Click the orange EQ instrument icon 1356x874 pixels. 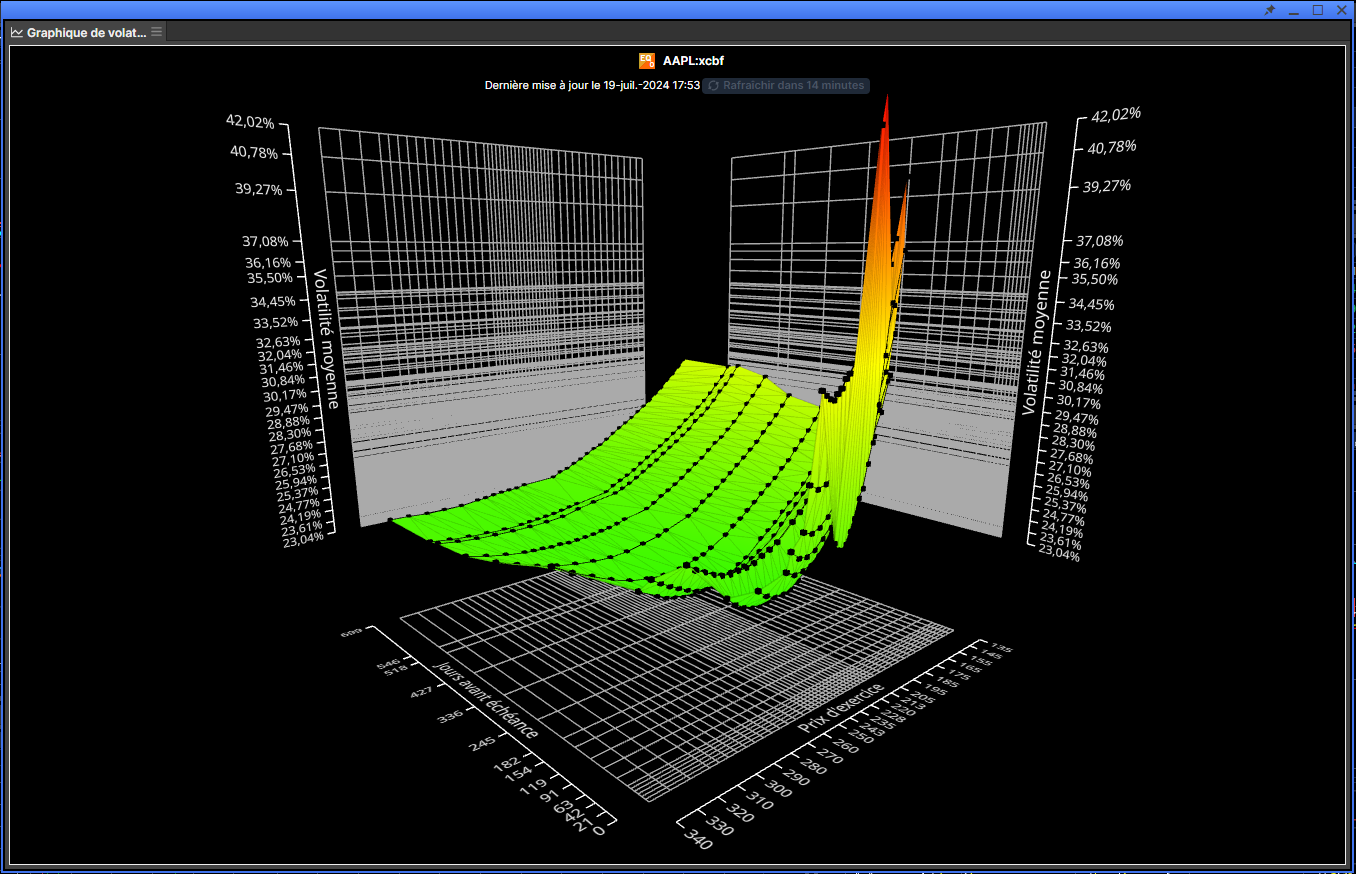coord(646,61)
